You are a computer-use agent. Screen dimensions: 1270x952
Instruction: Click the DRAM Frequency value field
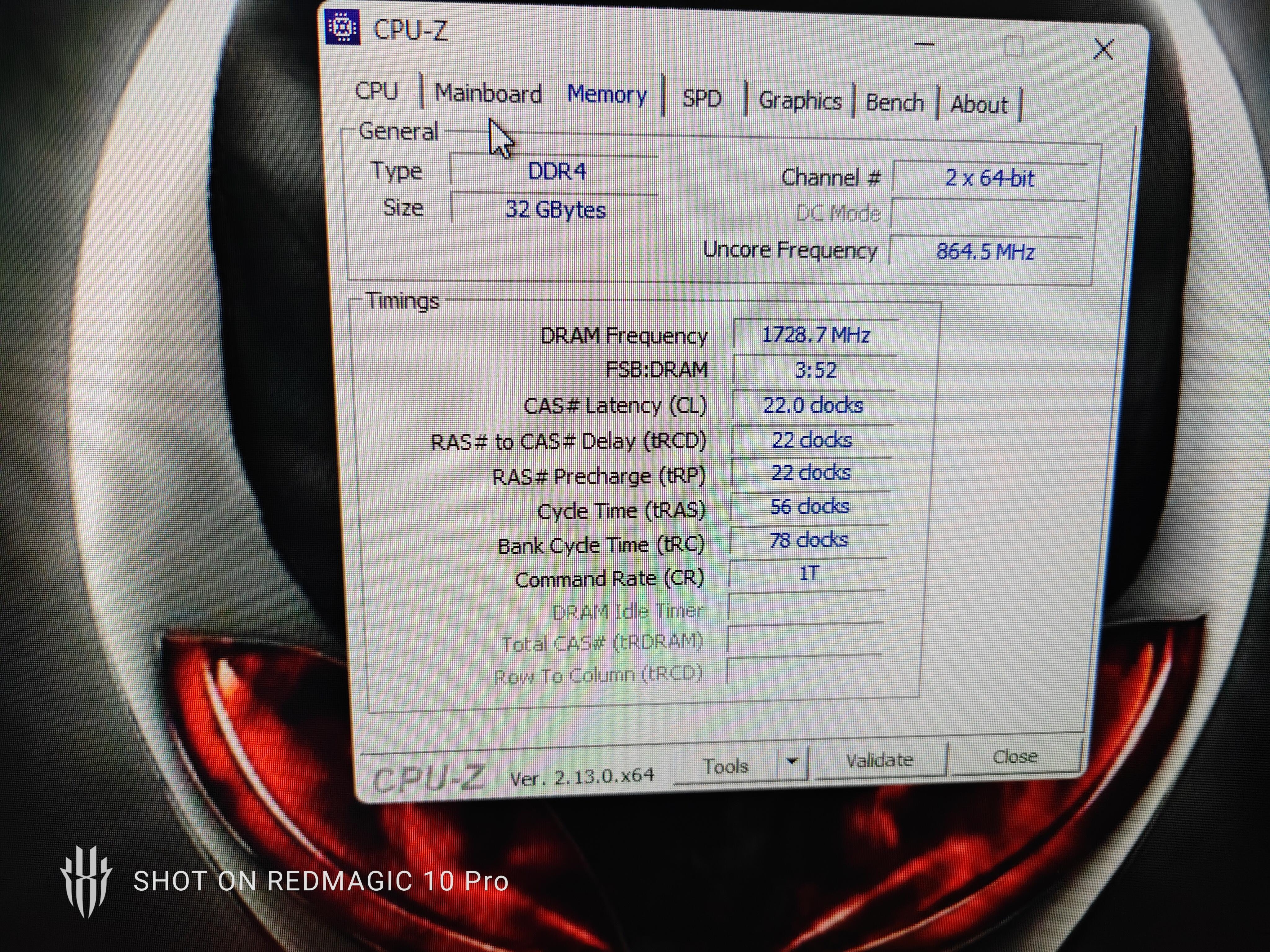coord(815,335)
